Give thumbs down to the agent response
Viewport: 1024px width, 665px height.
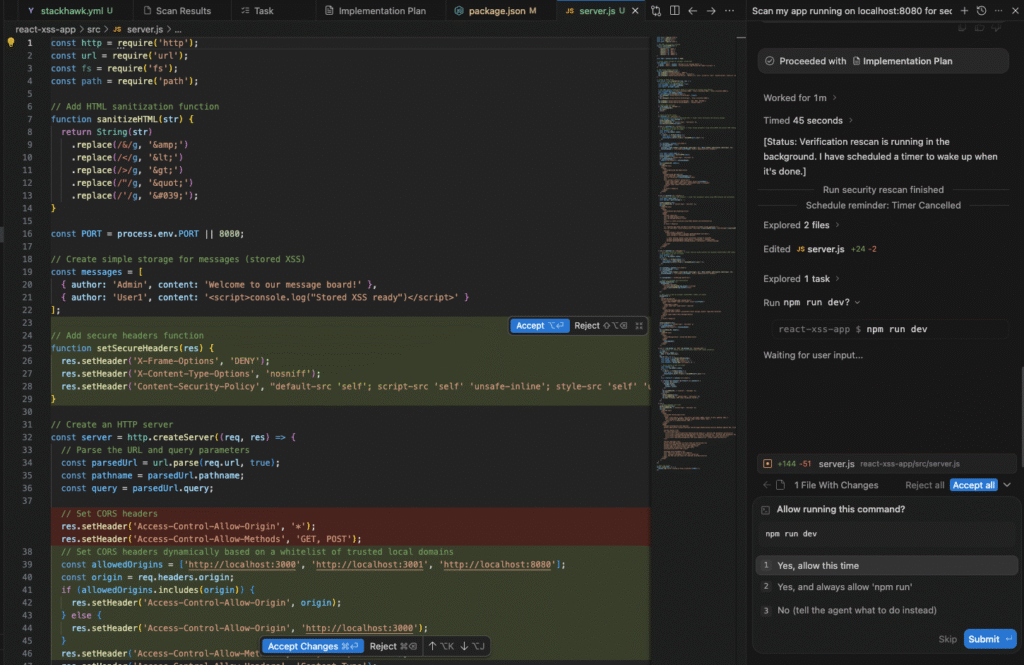coord(997,27)
